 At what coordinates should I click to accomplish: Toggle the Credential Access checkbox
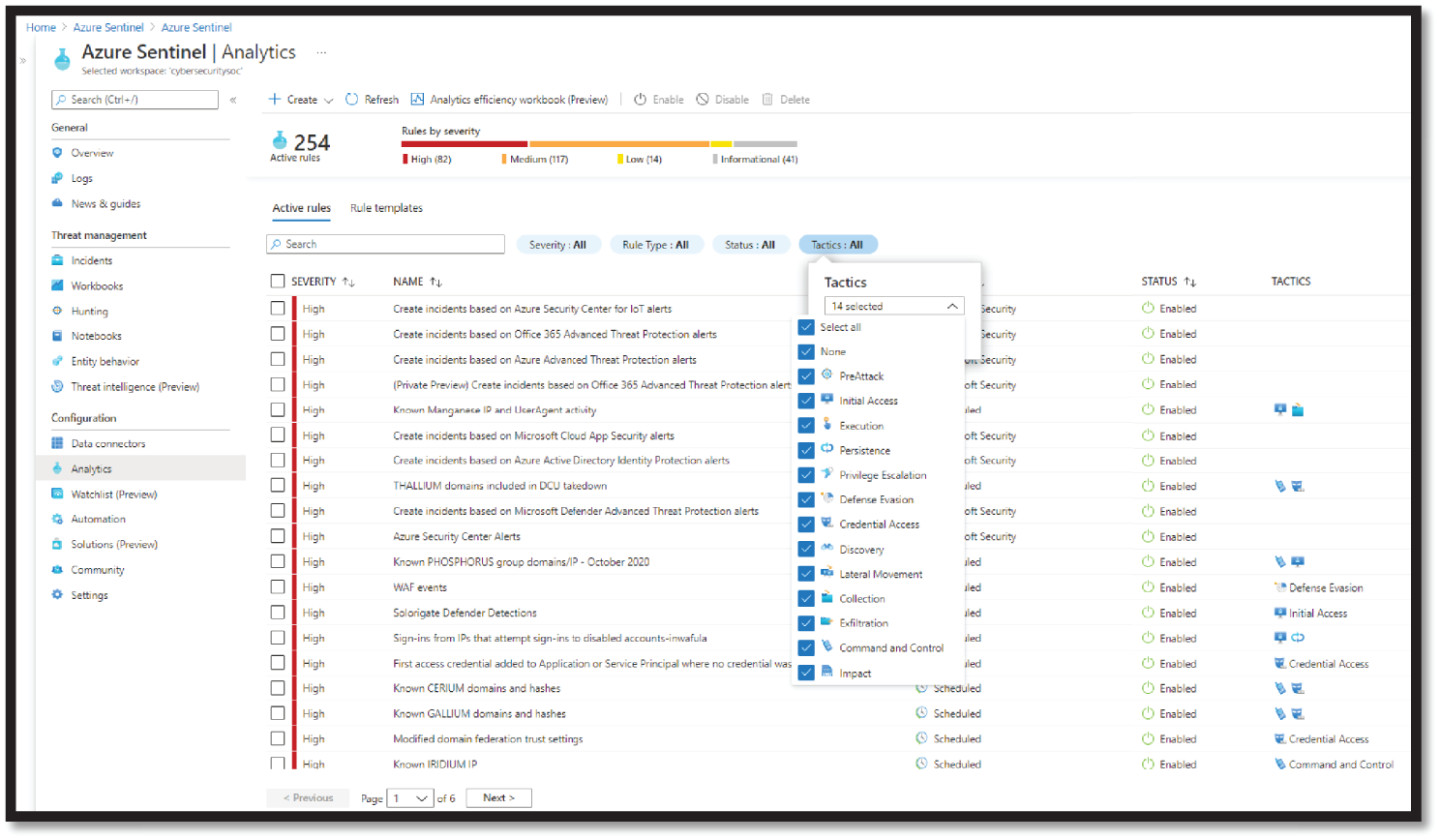pyautogui.click(x=806, y=525)
